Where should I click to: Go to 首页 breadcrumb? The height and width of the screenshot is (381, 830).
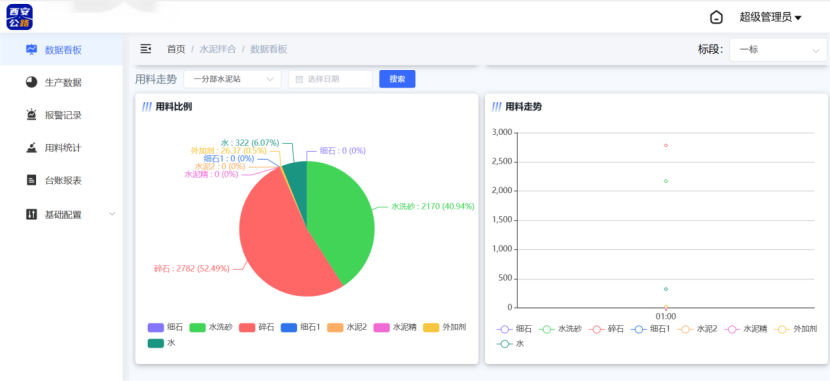pos(176,49)
